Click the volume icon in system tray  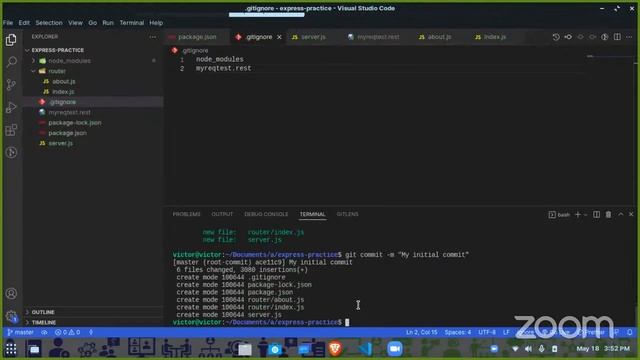(528, 349)
